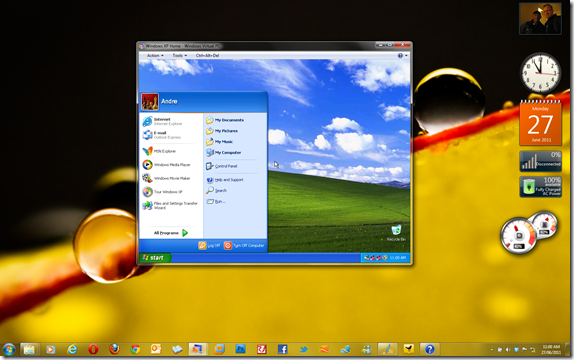Open the Tools menu in Virtual PC
Viewport: 574px width, 360px height.
[179, 56]
